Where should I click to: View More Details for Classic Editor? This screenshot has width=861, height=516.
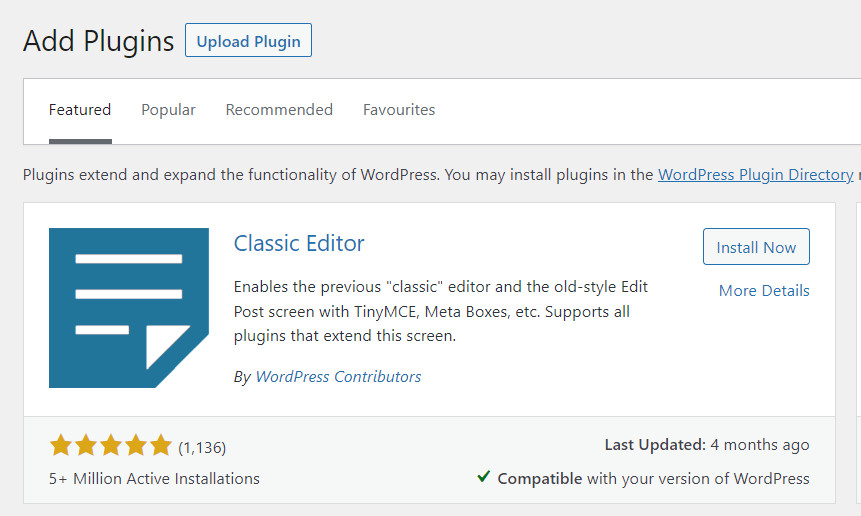point(764,290)
